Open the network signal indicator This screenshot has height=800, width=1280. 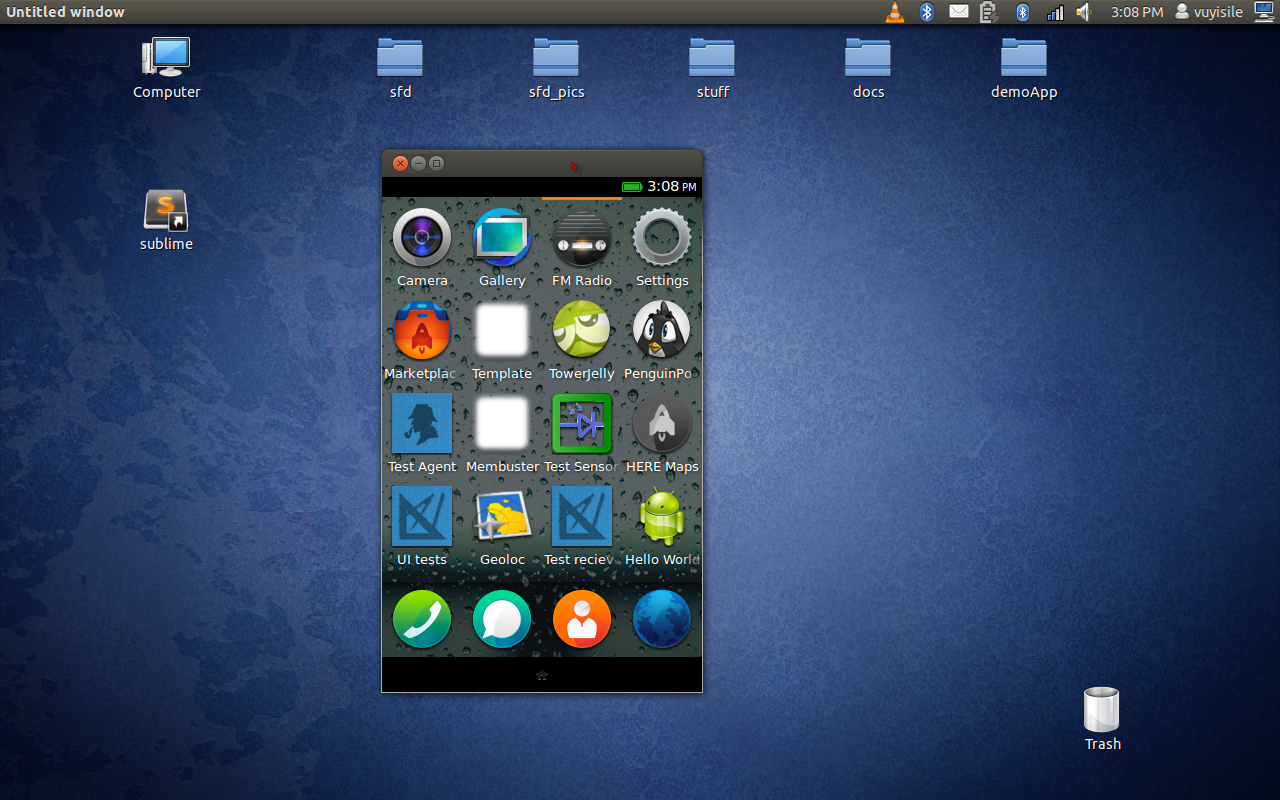(x=1055, y=12)
